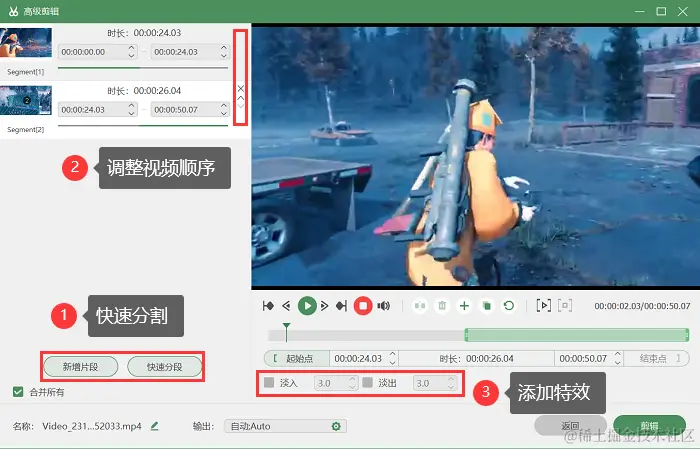Click the split segment icon
Image resolution: width=700 pixels, height=449 pixels.
(420, 306)
